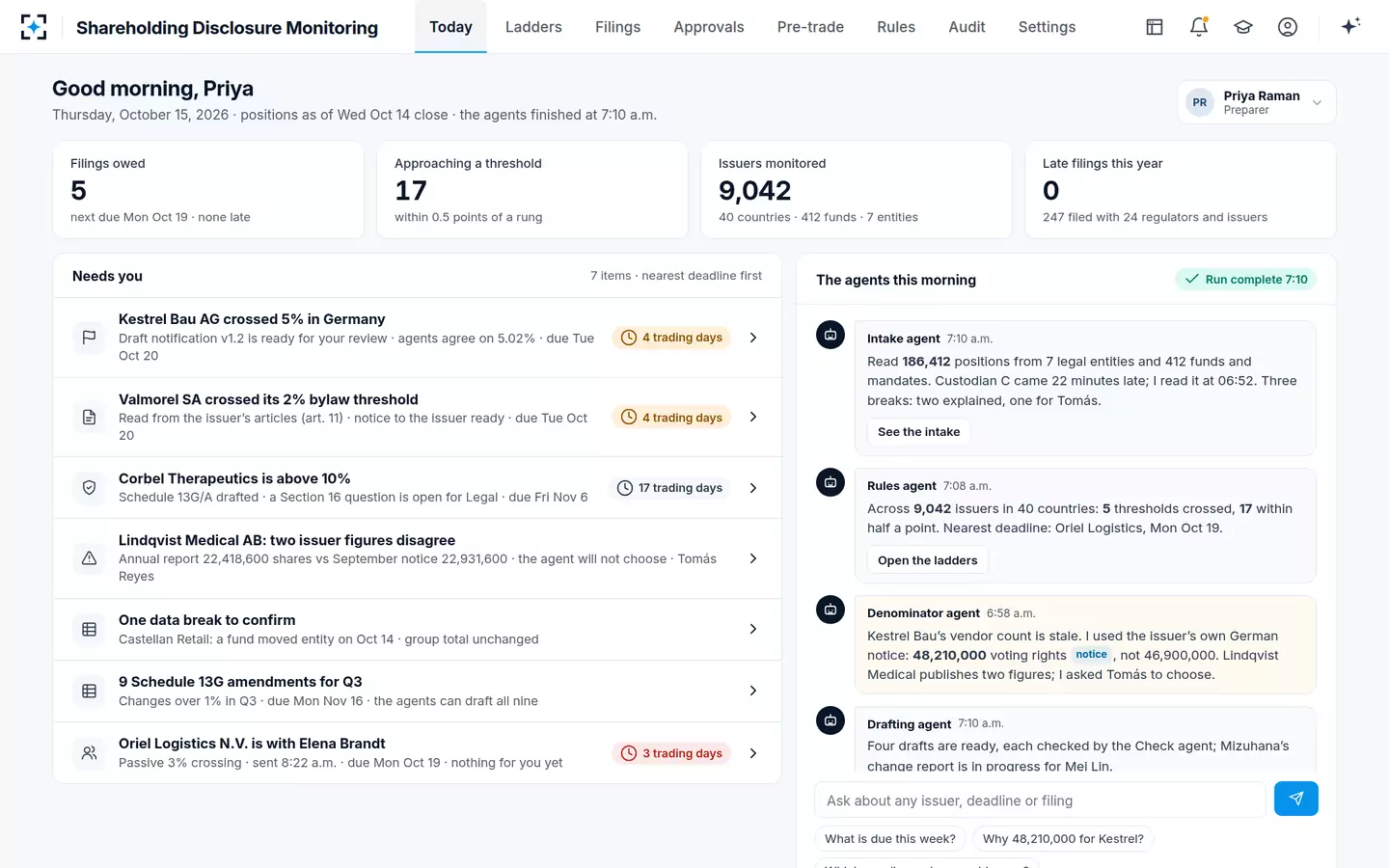Click the See the intake button
The image size is (1389, 868).
918,432
